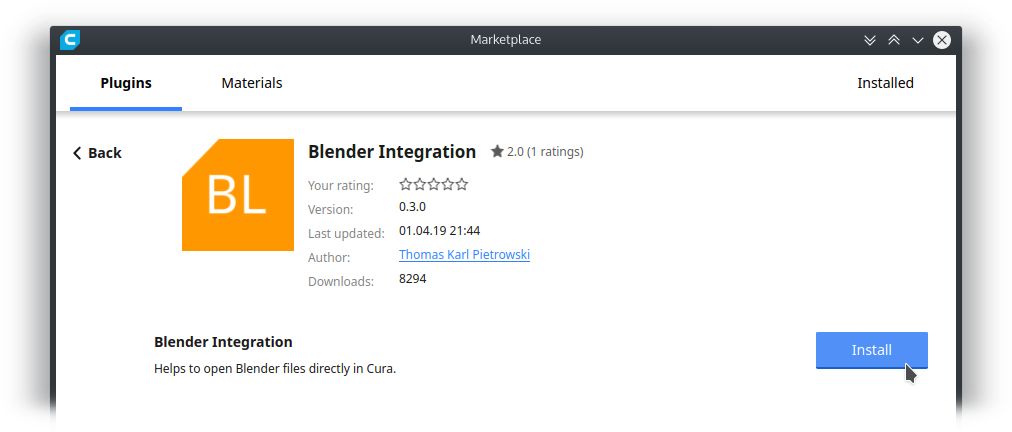
Task: Install the Blender Integration plugin
Action: point(871,350)
